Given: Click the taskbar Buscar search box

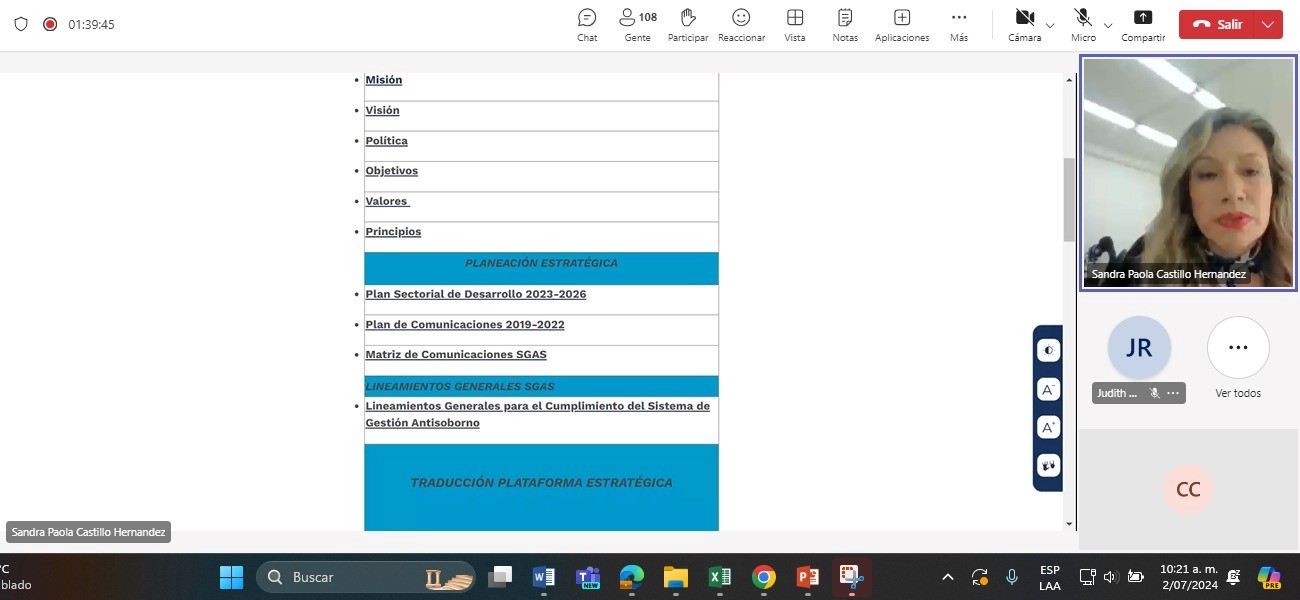Looking at the screenshot, I should (x=365, y=577).
